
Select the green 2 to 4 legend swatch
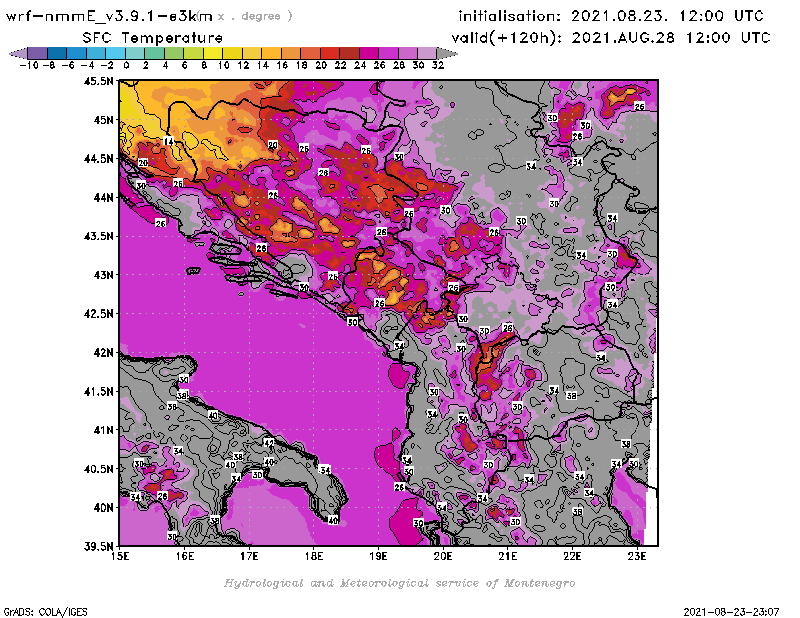point(154,53)
